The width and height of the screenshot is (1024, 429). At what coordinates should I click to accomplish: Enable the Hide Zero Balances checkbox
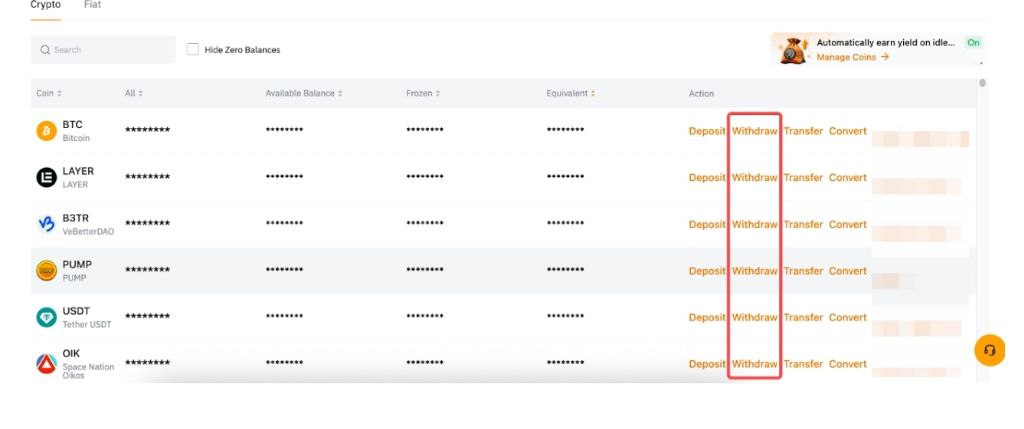pyautogui.click(x=193, y=49)
